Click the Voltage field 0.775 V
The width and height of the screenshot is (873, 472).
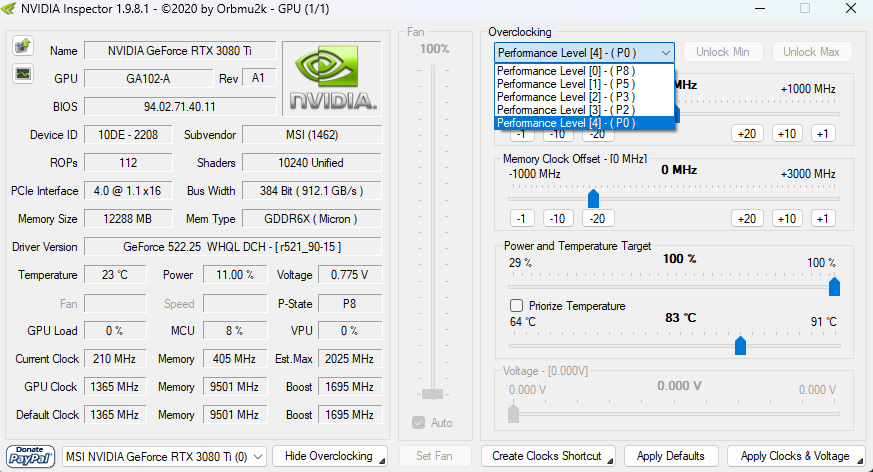pyautogui.click(x=350, y=275)
